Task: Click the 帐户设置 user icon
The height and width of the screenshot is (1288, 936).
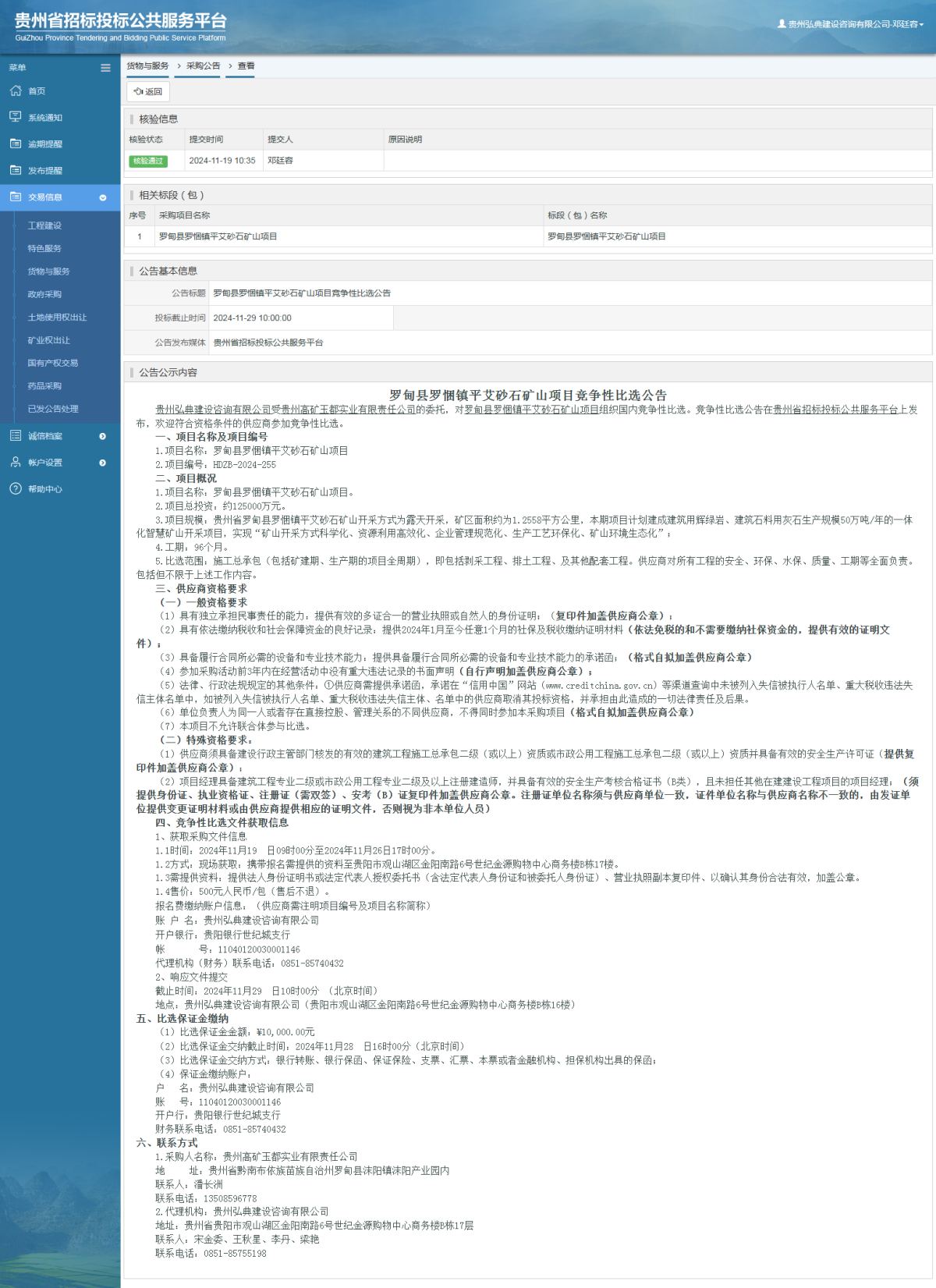Action: tap(16, 462)
